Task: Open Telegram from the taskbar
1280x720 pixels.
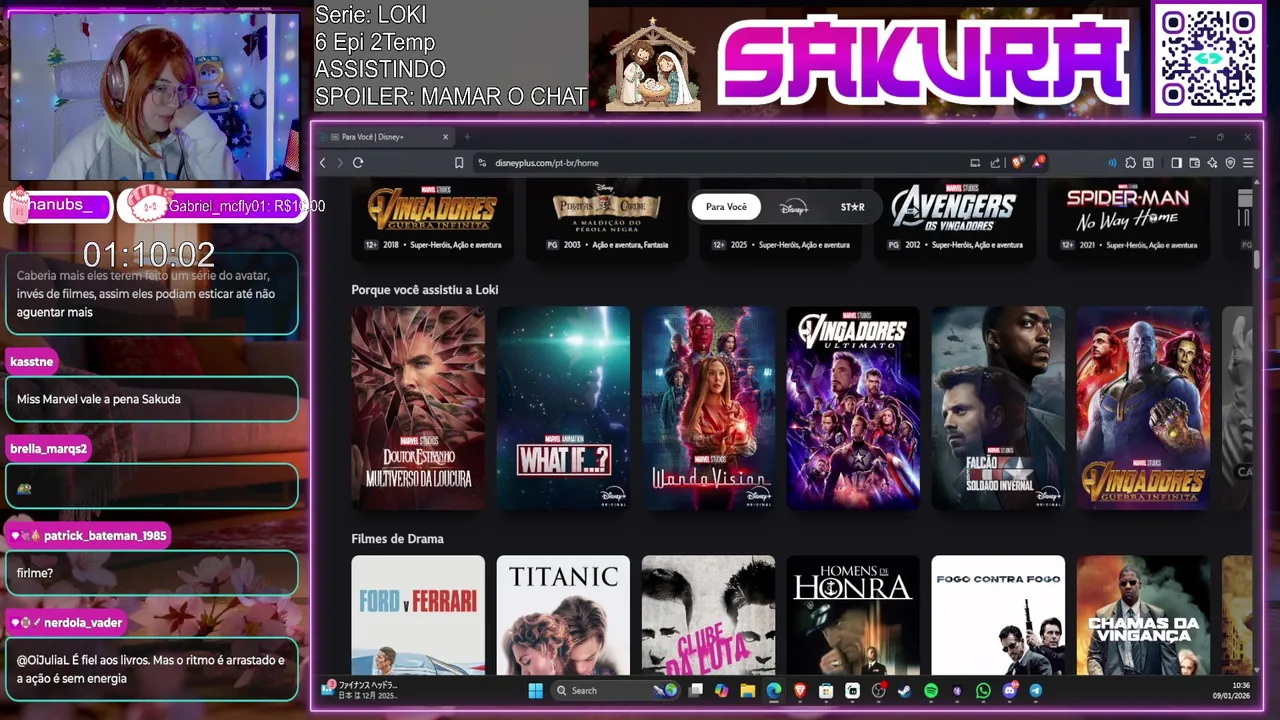Action: click(1035, 690)
